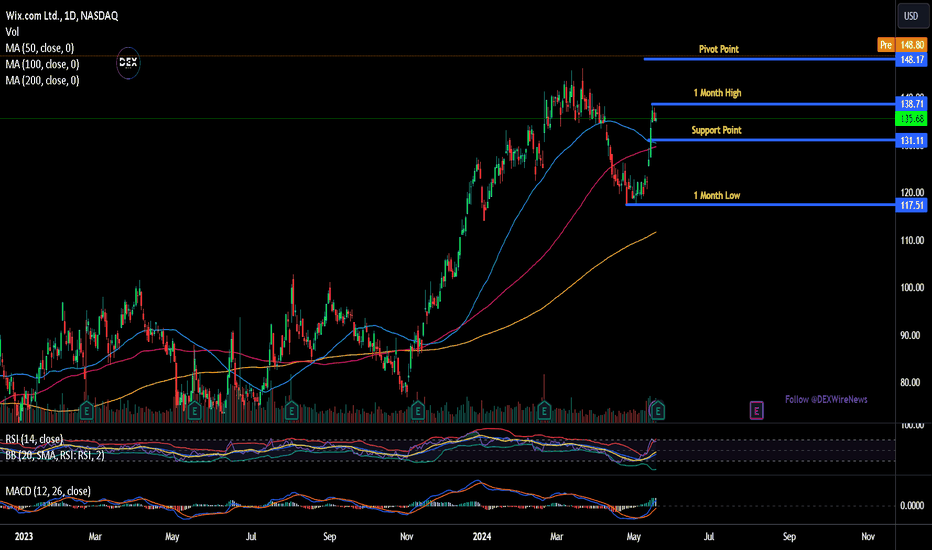This screenshot has height=550, width=932.
Task: Click the Wix.com Ltd. symbol title
Action: click(62, 16)
